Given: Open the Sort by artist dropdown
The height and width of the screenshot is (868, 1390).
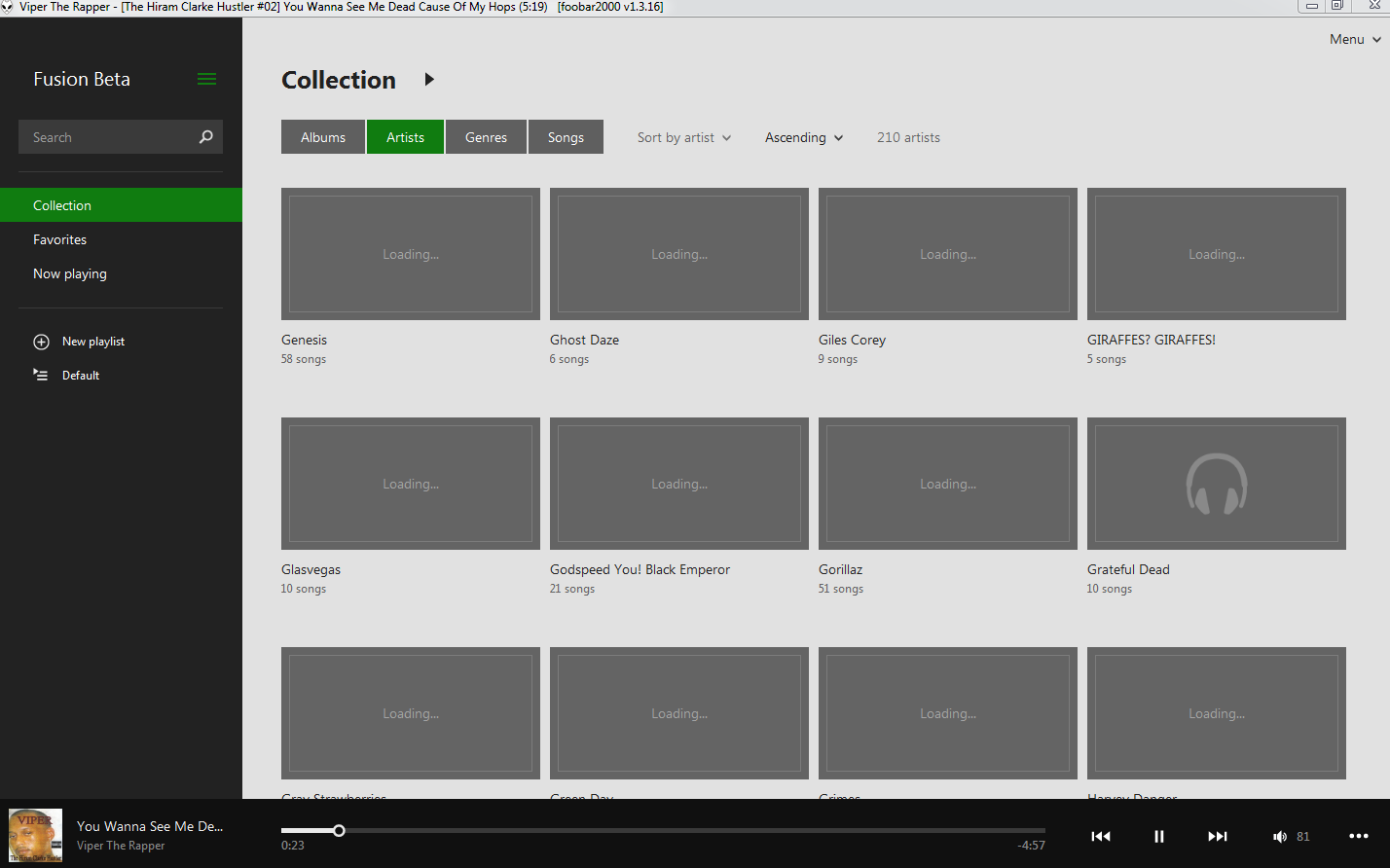Looking at the screenshot, I should (684, 137).
